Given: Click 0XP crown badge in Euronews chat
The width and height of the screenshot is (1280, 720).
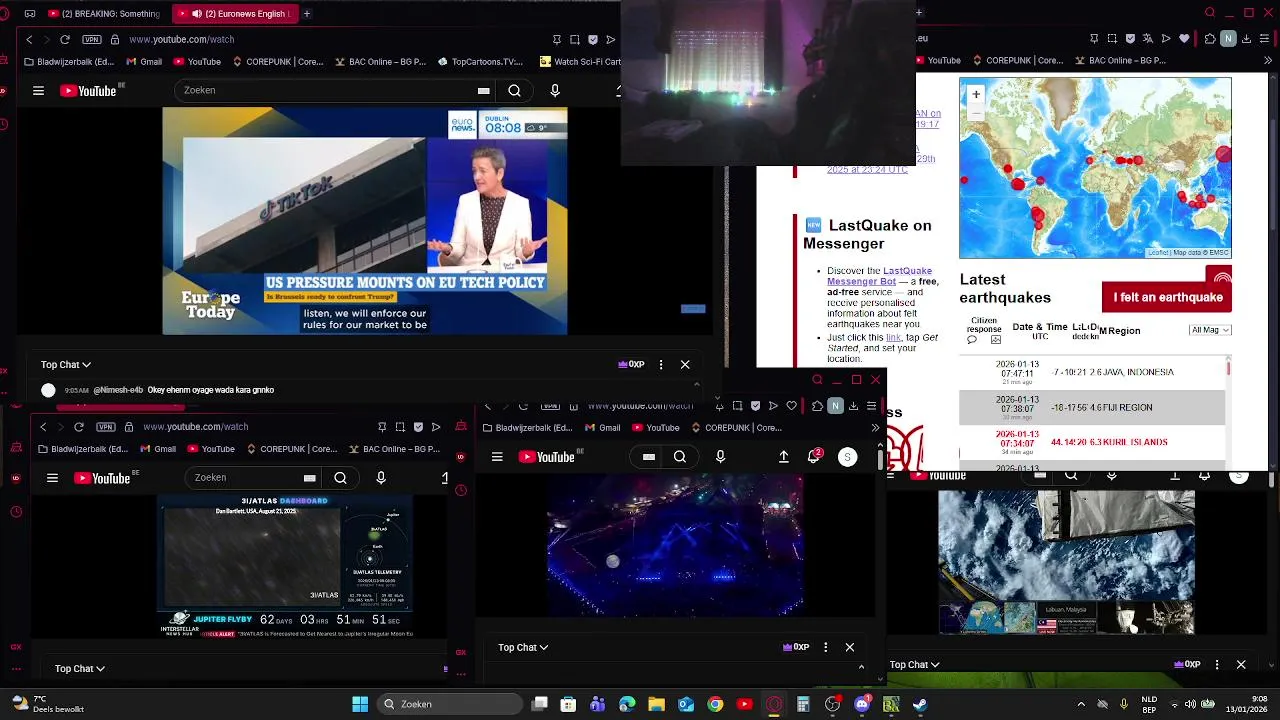Looking at the screenshot, I should [x=631, y=365].
